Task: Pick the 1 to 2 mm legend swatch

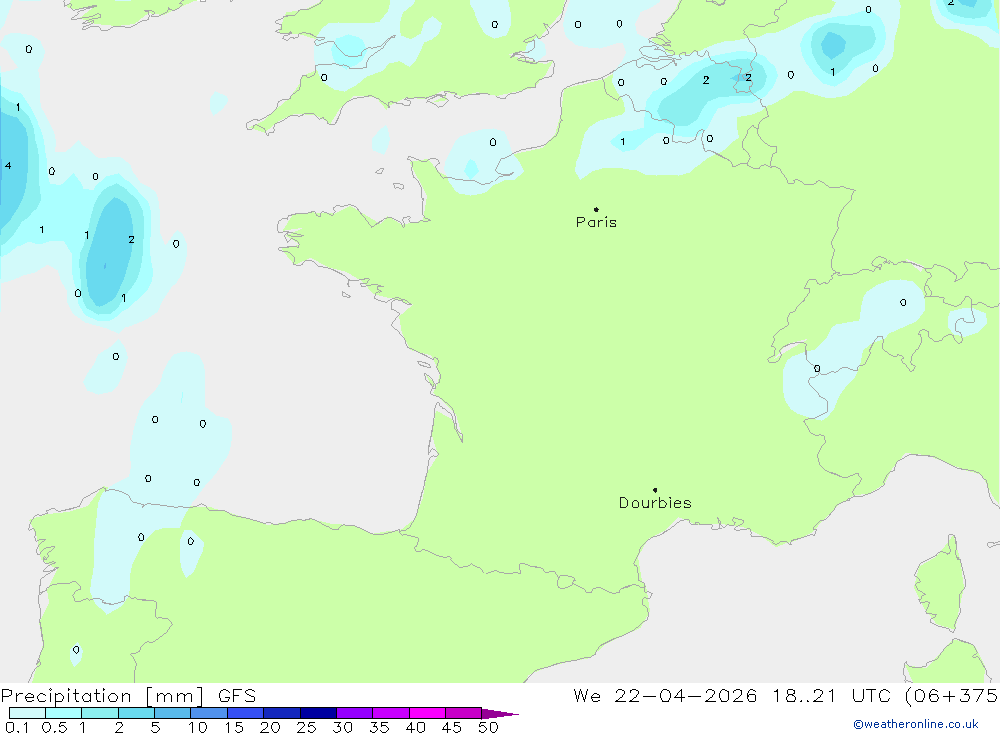Action: (100, 713)
